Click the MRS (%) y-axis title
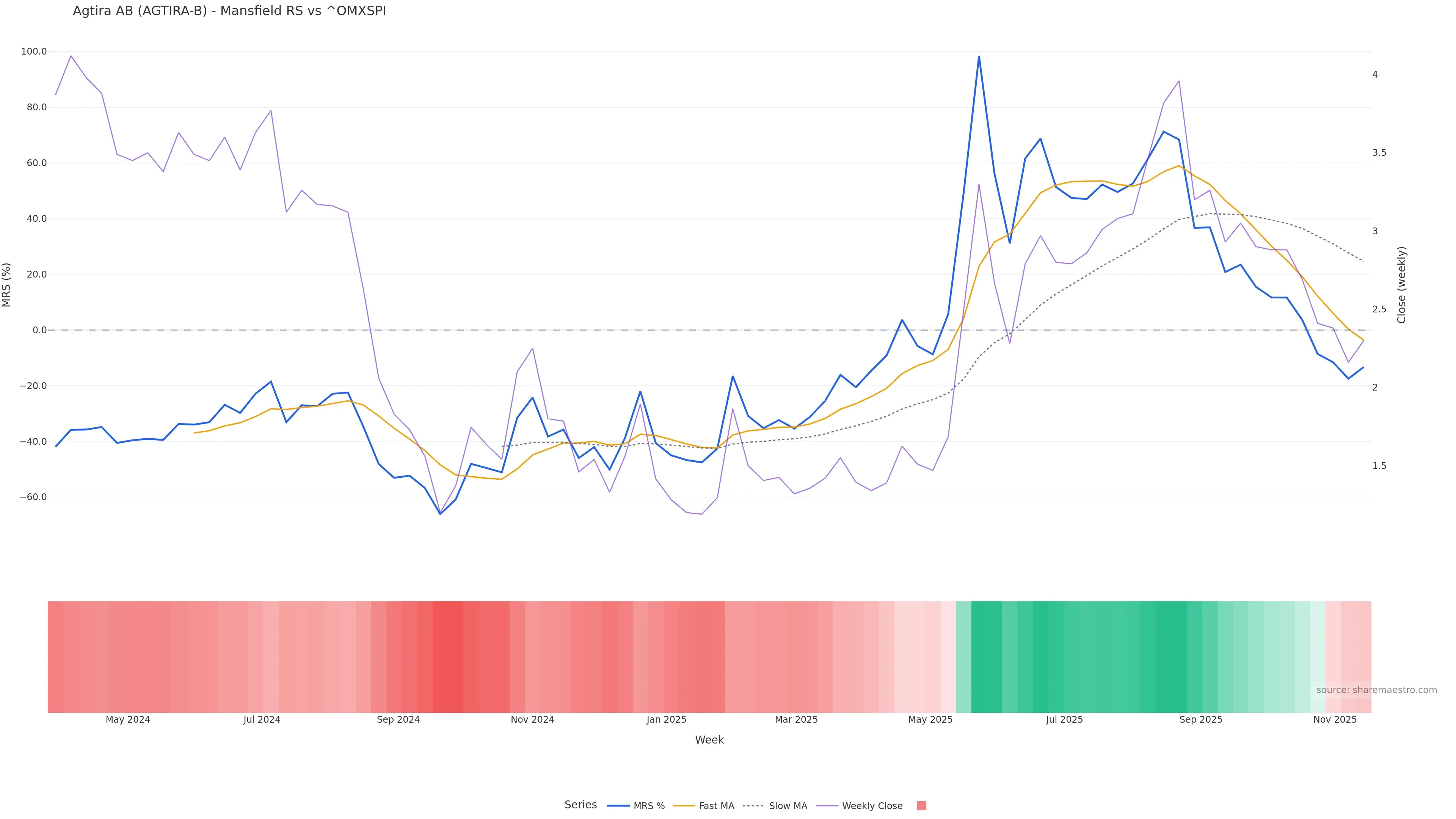 (x=7, y=284)
